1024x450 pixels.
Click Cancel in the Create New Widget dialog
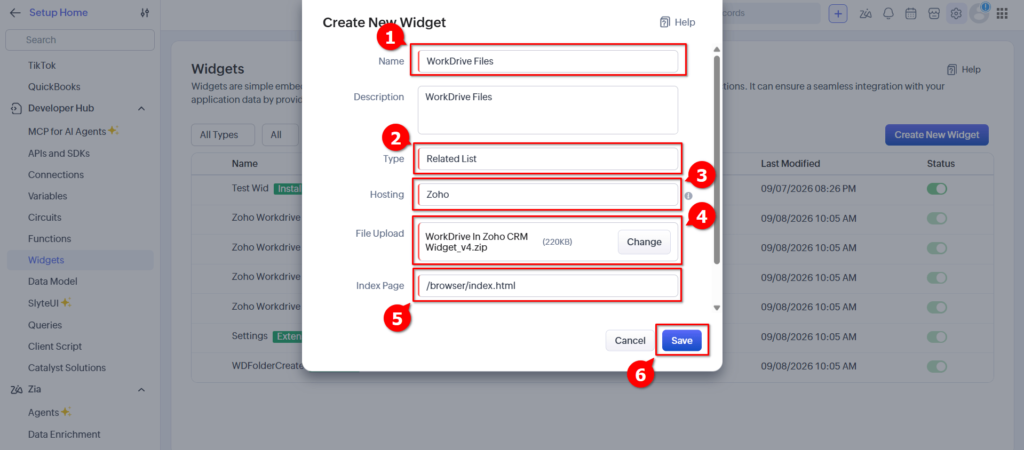[x=630, y=340]
